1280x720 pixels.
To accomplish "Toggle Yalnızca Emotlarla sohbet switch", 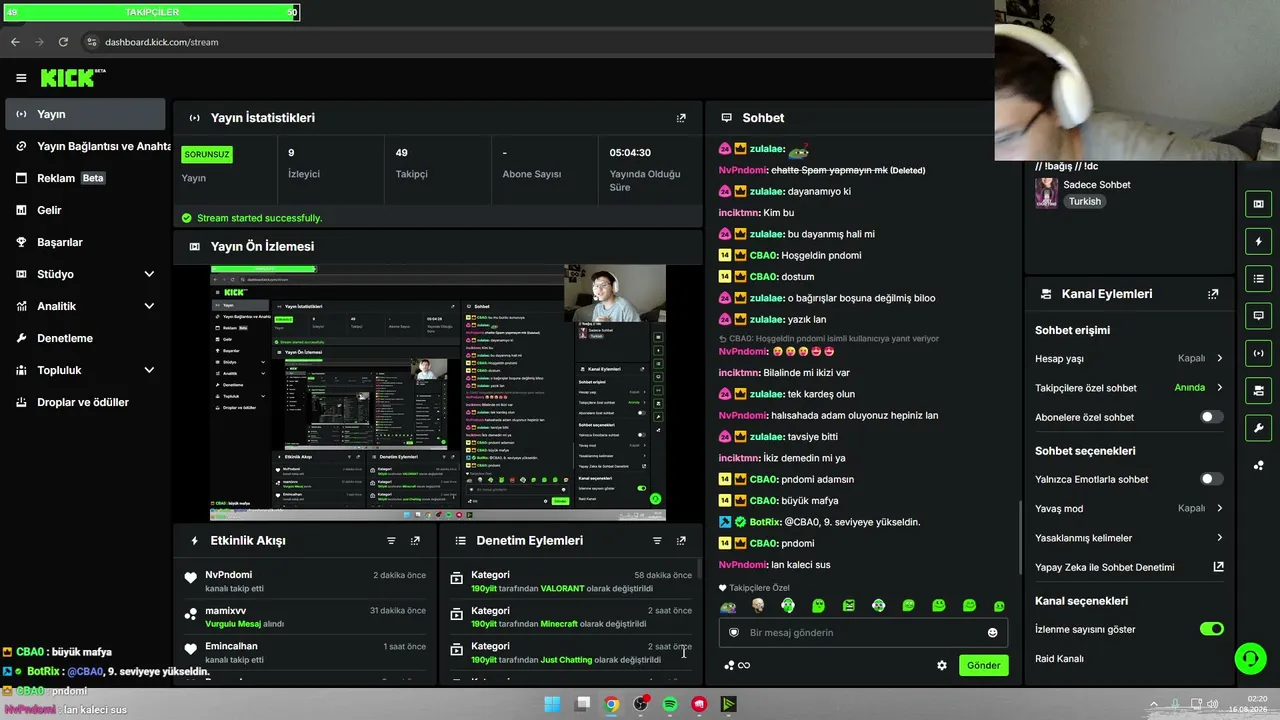I will [1211, 479].
